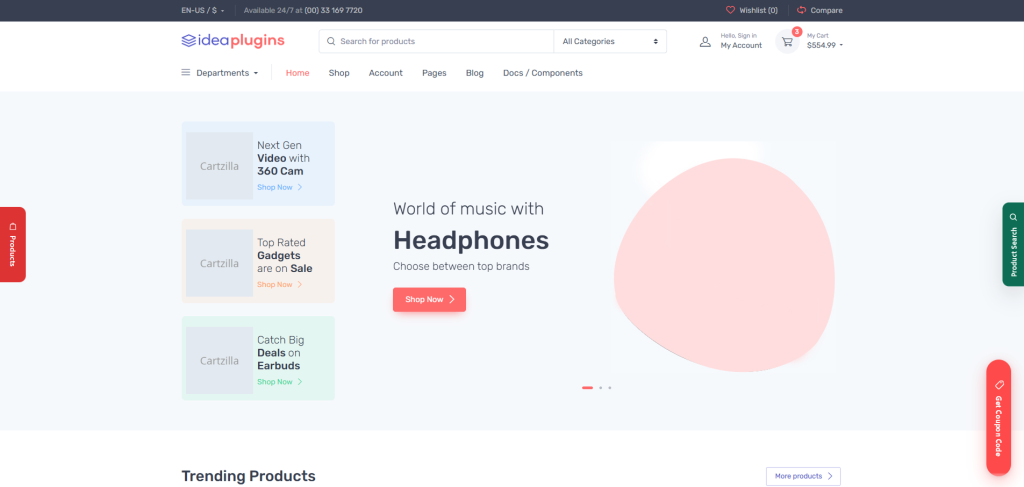
Task: Select the third carousel dot indicator
Action: click(609, 388)
